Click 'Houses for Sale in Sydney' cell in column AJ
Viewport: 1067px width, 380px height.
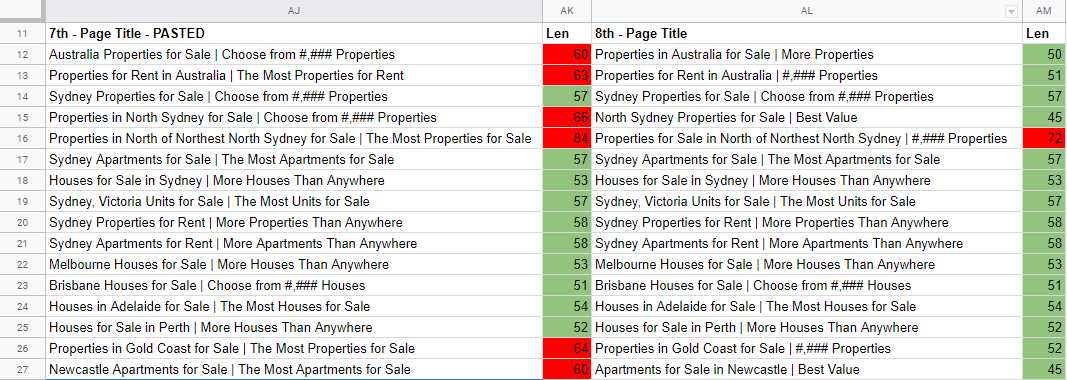294,180
